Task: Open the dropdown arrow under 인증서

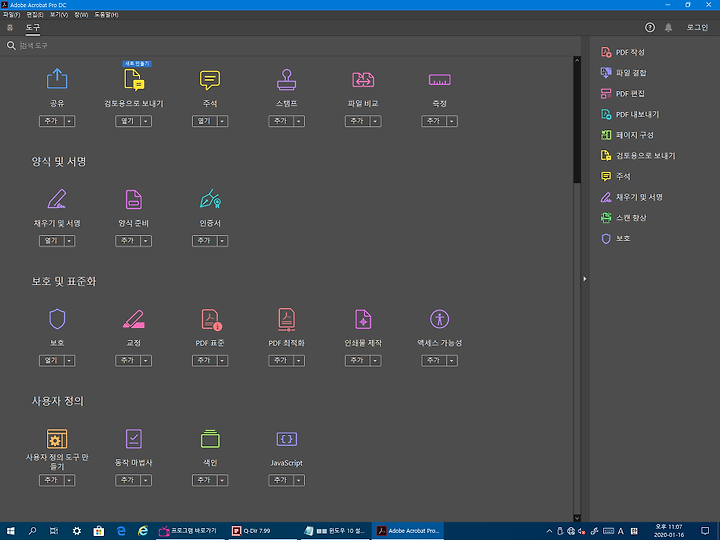Action: 222,241
